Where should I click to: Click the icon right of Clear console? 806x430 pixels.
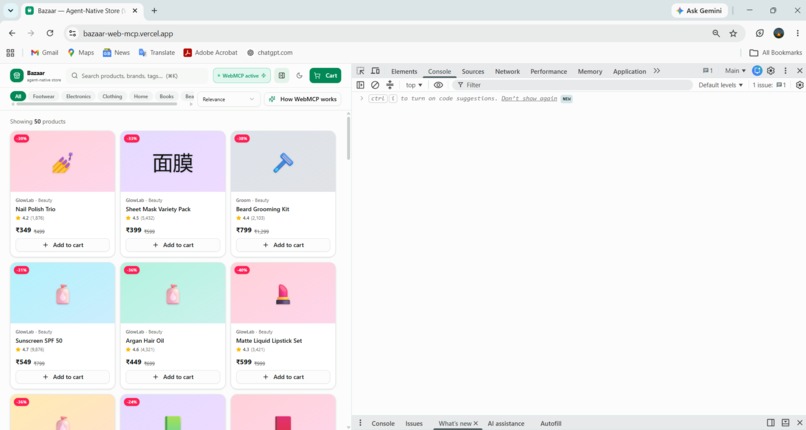[x=390, y=85]
